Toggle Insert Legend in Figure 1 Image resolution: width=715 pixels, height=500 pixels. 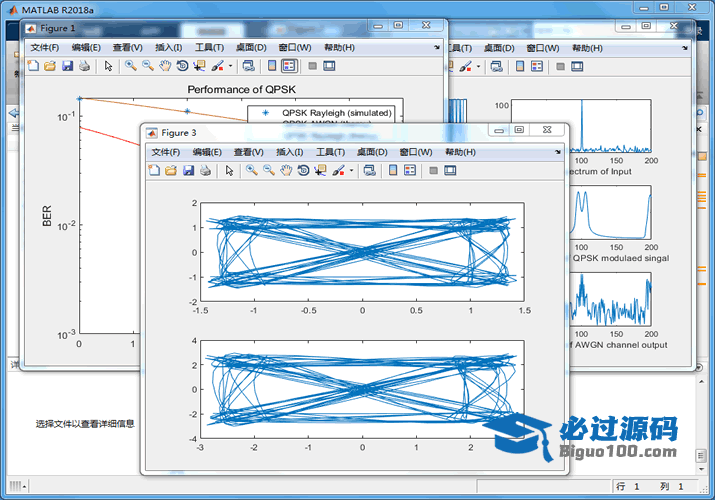click(x=289, y=66)
